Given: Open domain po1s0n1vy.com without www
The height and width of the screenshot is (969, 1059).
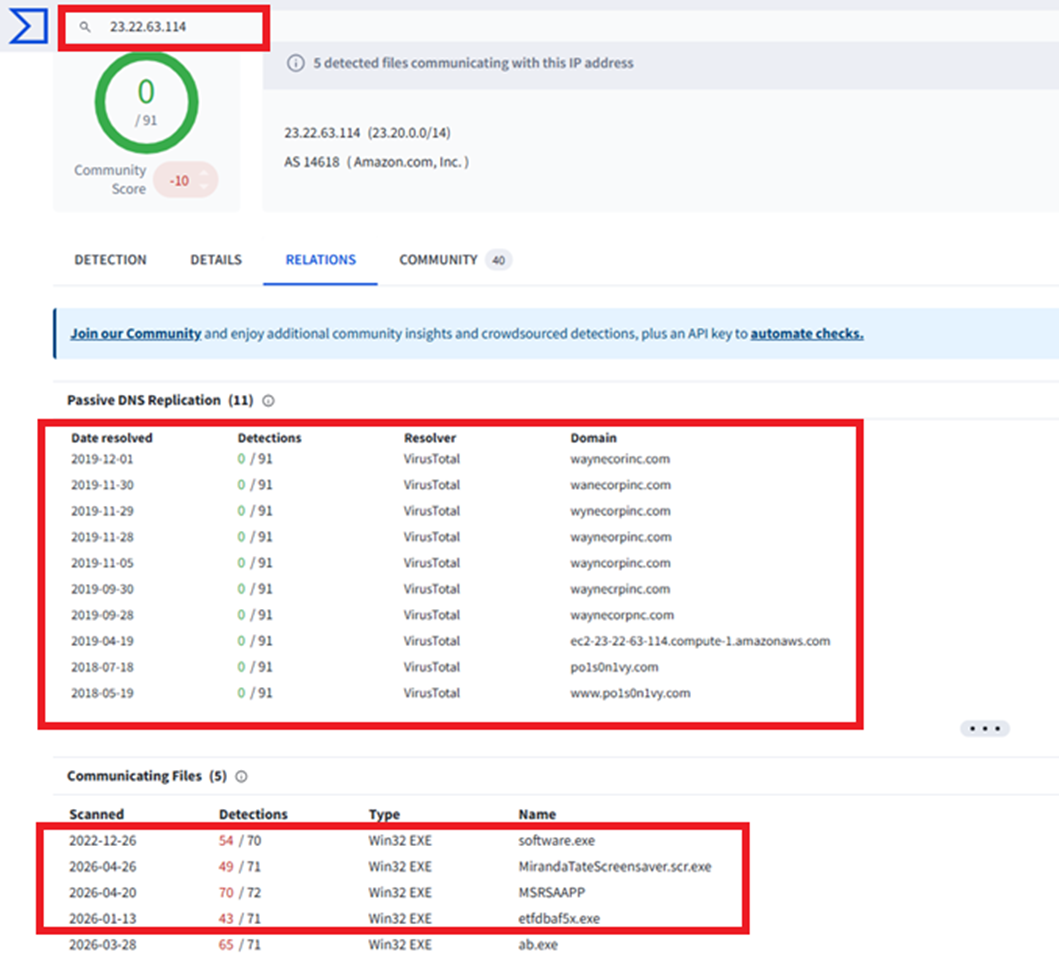Looking at the screenshot, I should tap(614, 667).
